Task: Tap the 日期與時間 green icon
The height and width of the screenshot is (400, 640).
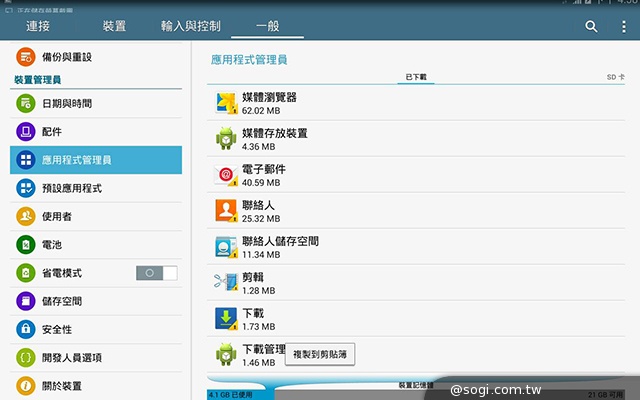Action: click(x=26, y=103)
